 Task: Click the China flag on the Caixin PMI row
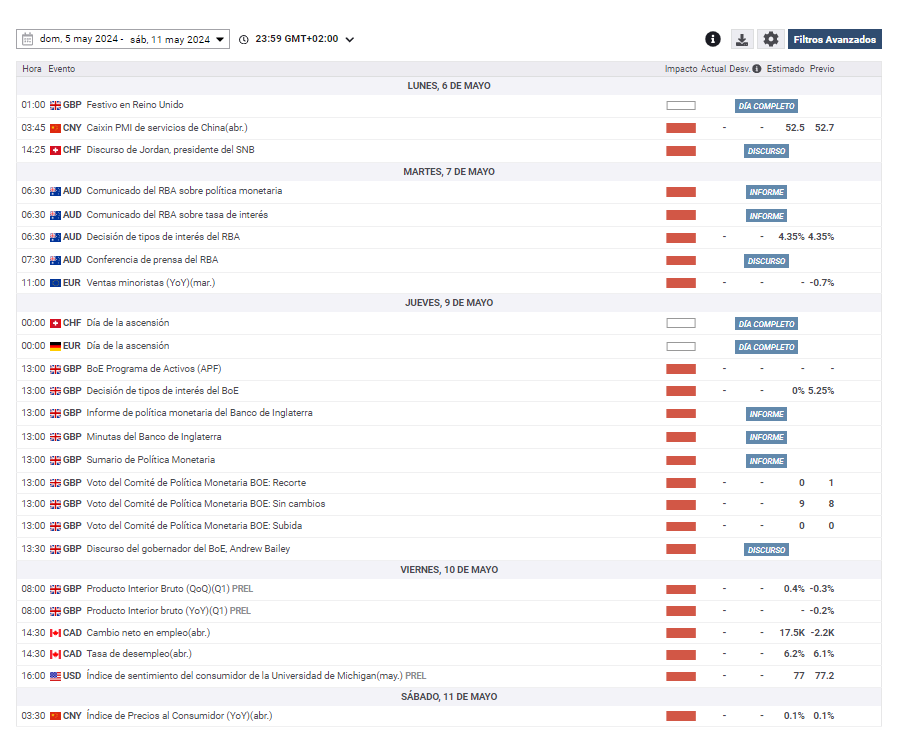[x=56, y=128]
